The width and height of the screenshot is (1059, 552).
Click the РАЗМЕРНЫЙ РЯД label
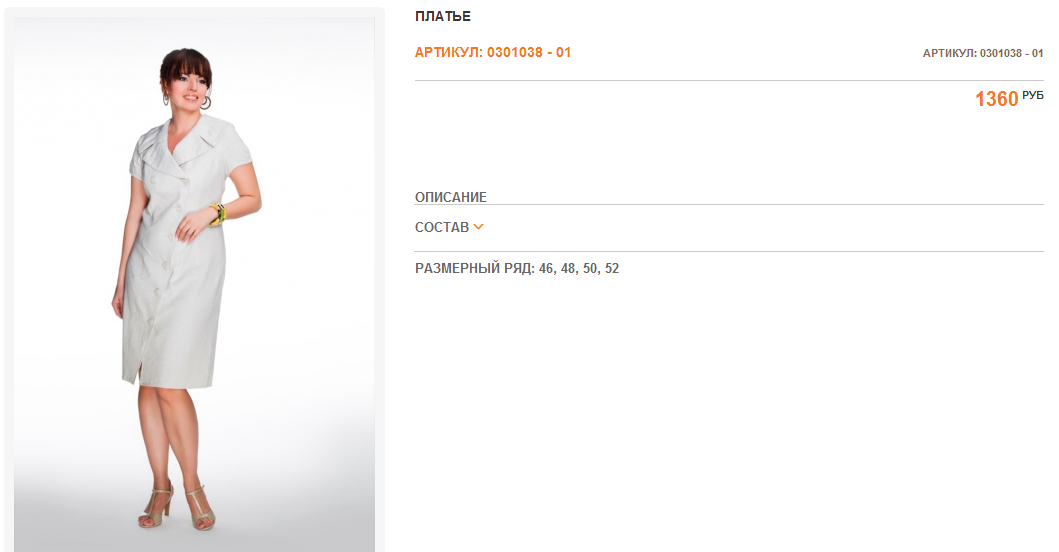tap(475, 268)
